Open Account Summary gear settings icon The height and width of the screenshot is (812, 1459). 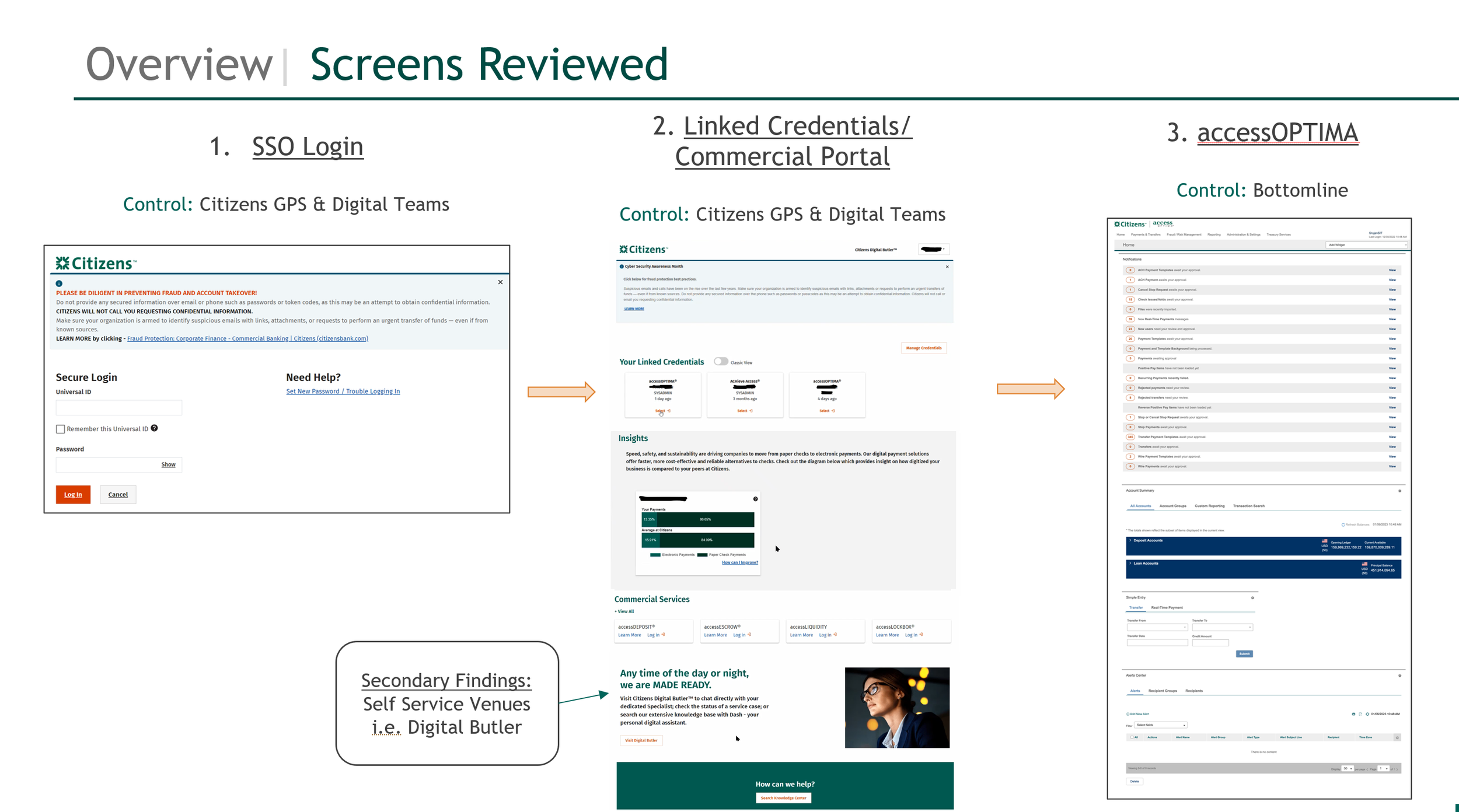[1399, 491]
